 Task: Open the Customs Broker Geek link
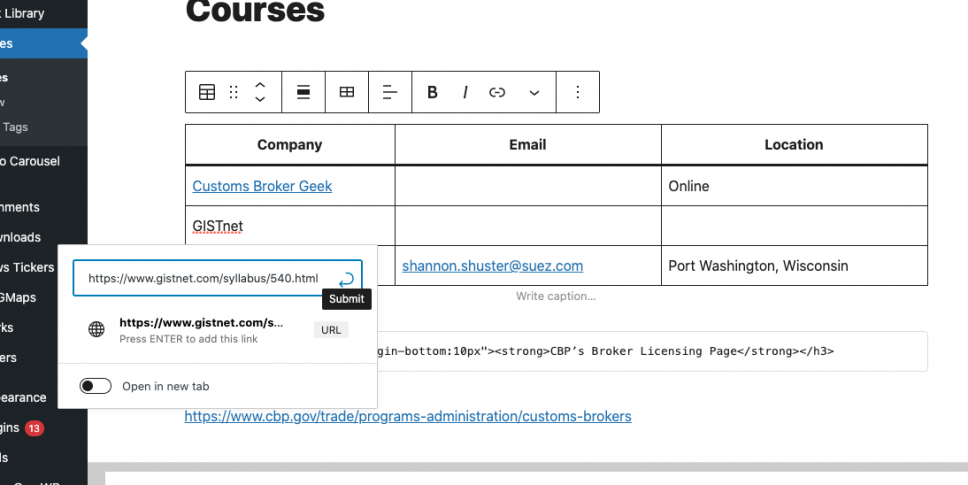(262, 186)
